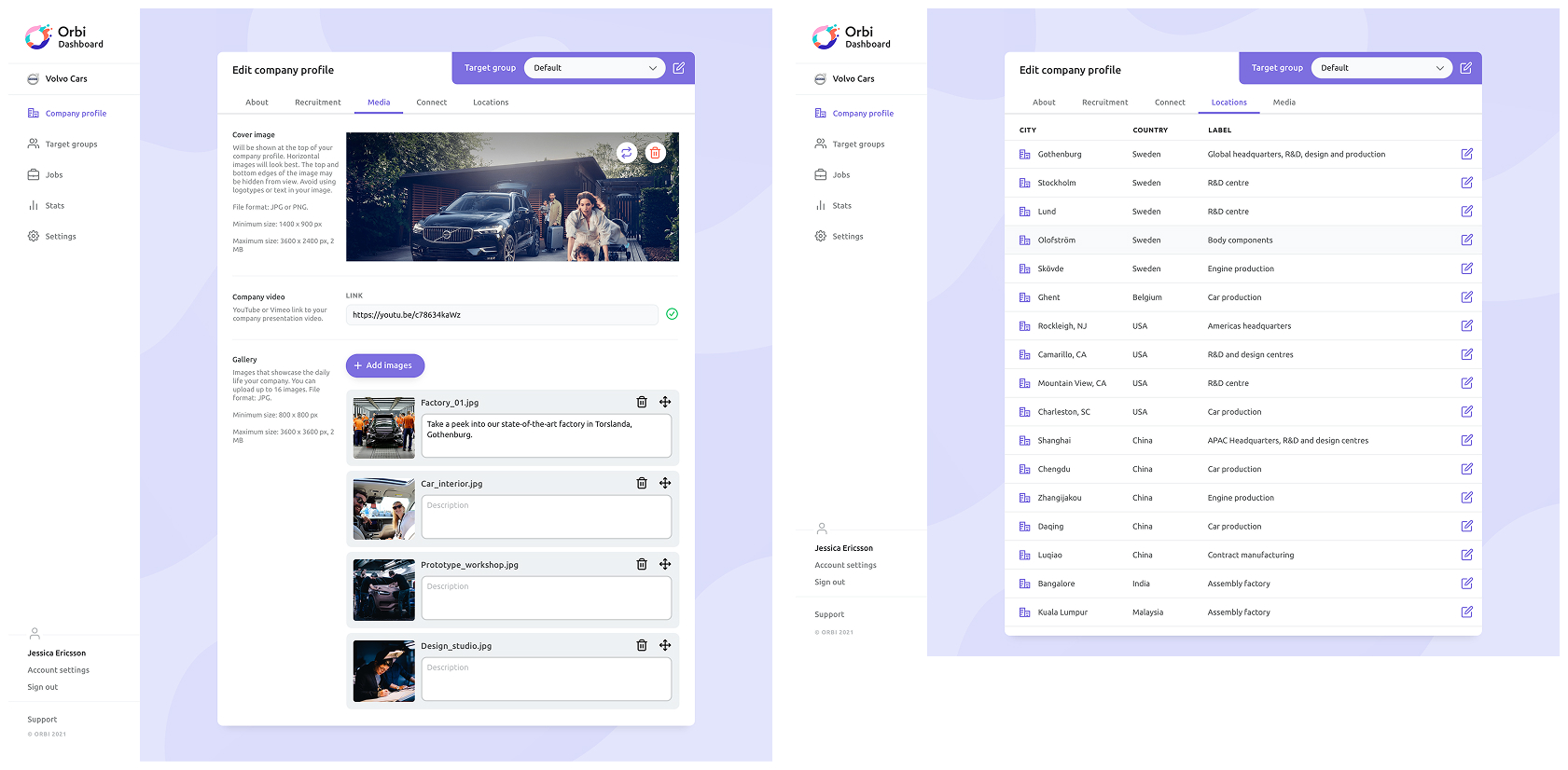The height and width of the screenshot is (770, 1568).
Task: Open Account settings in right window
Action: click(x=846, y=565)
